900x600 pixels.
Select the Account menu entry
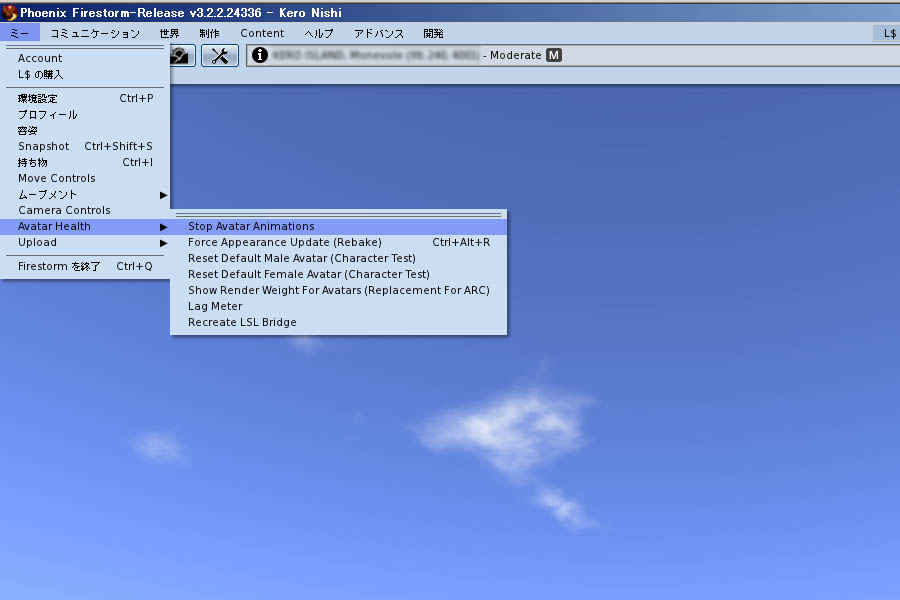[x=85, y=58]
